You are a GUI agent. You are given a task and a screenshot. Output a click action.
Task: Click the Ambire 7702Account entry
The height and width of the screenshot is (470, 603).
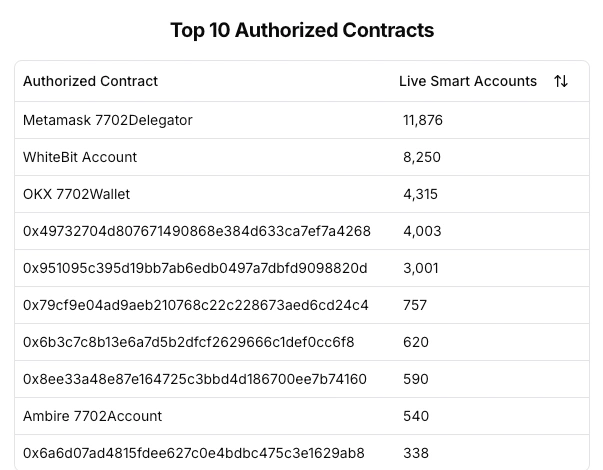pos(92,416)
